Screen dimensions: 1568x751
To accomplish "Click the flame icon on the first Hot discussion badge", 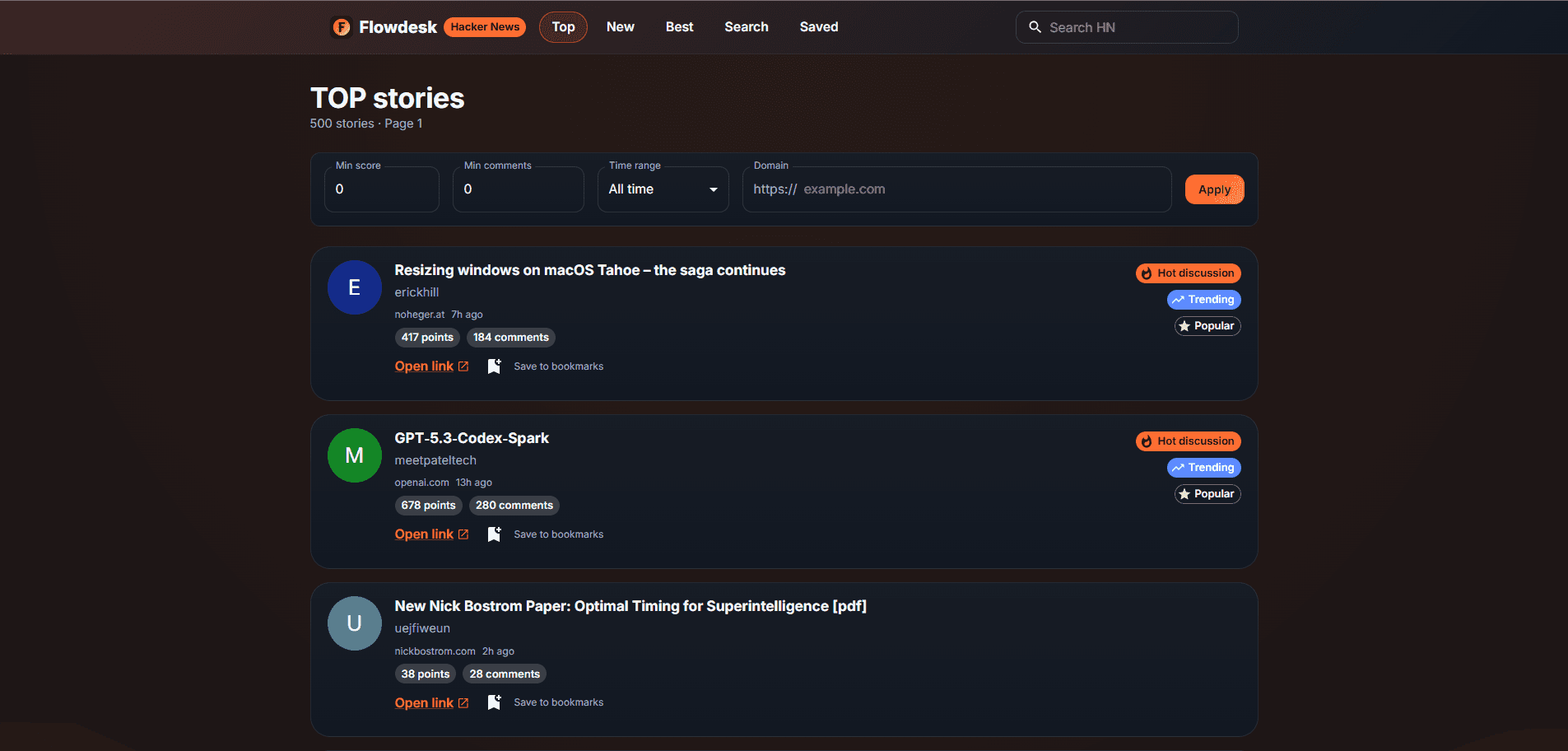I will tap(1147, 273).
